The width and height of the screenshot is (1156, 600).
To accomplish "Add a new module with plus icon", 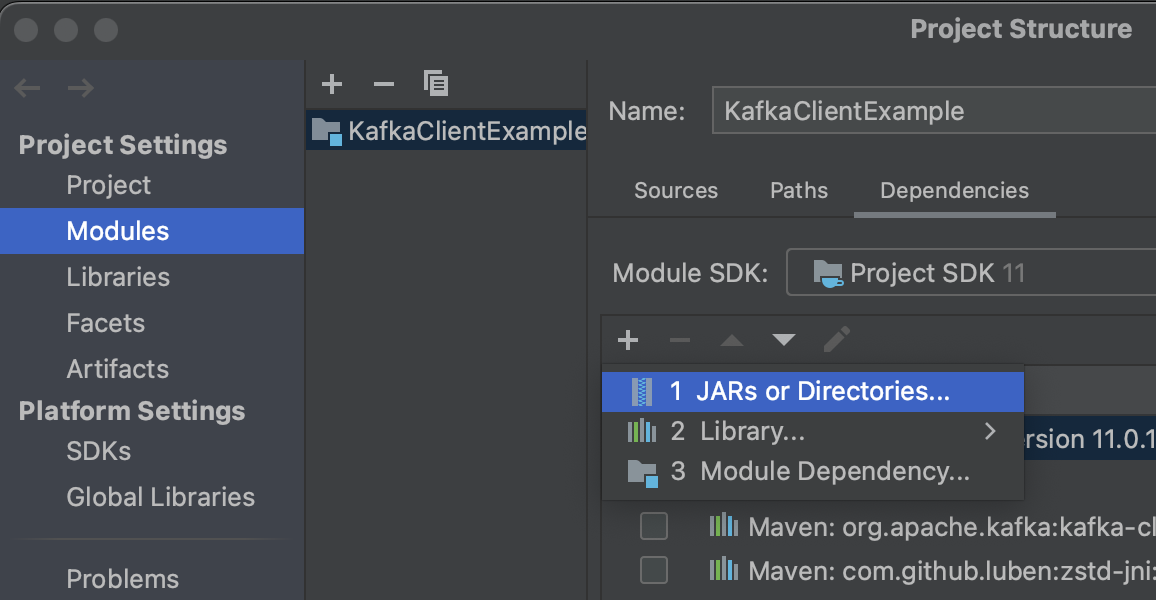I will point(332,84).
